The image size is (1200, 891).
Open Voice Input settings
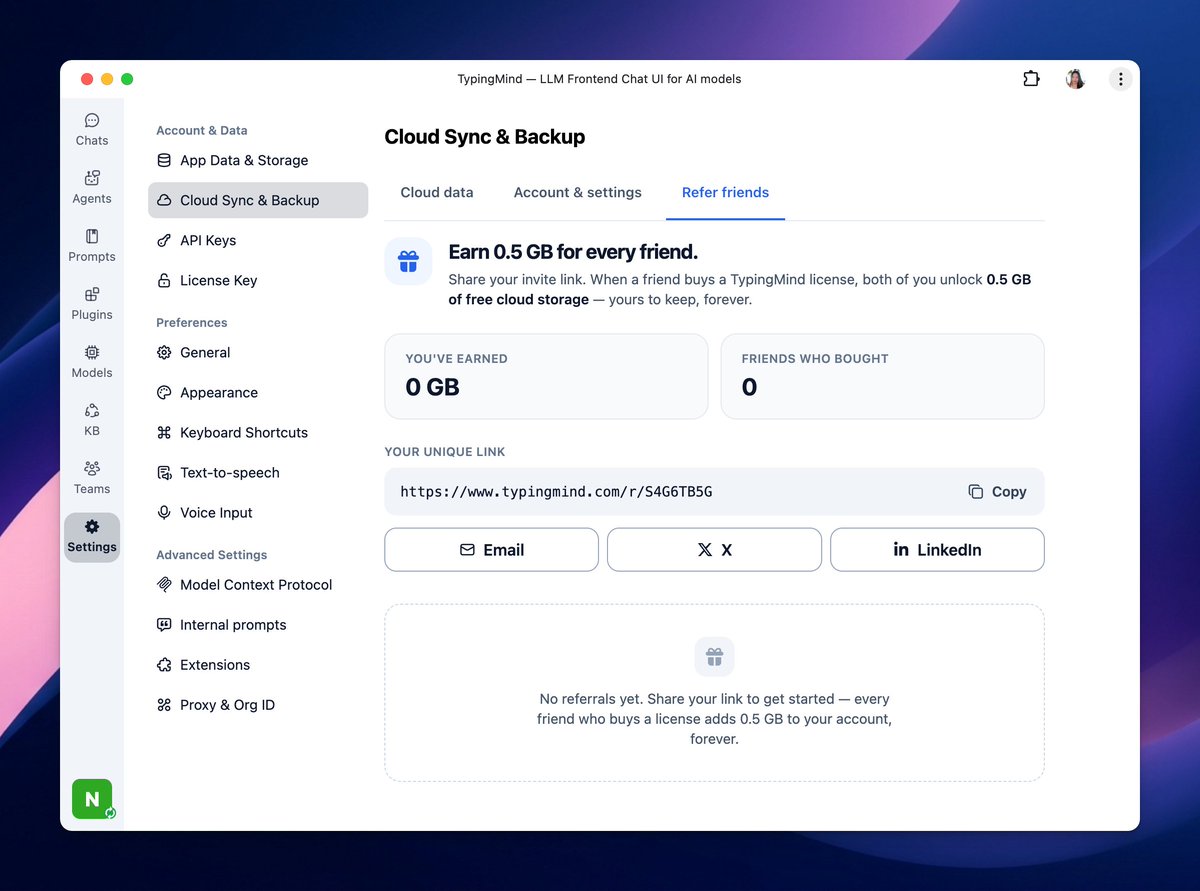258,512
